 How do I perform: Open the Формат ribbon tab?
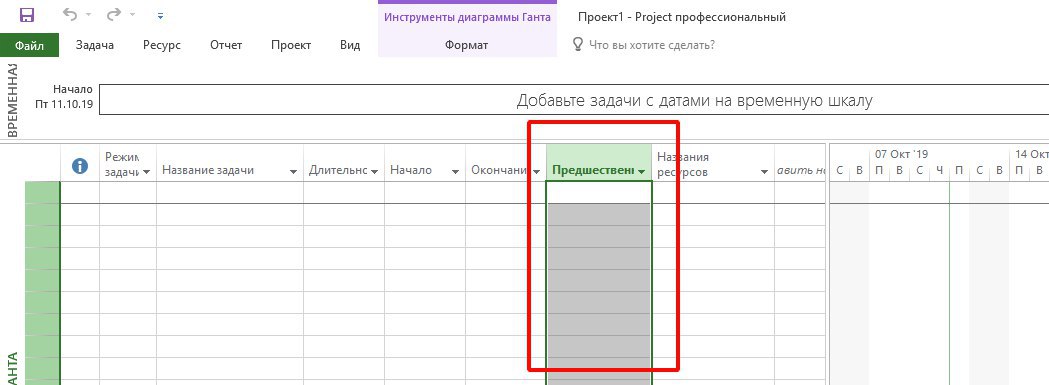point(466,46)
